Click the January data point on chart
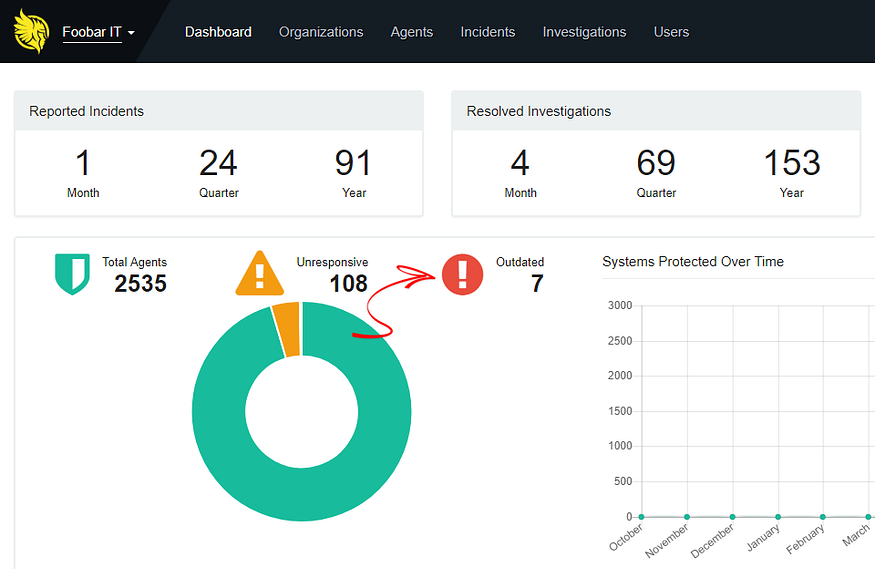 coord(778,517)
